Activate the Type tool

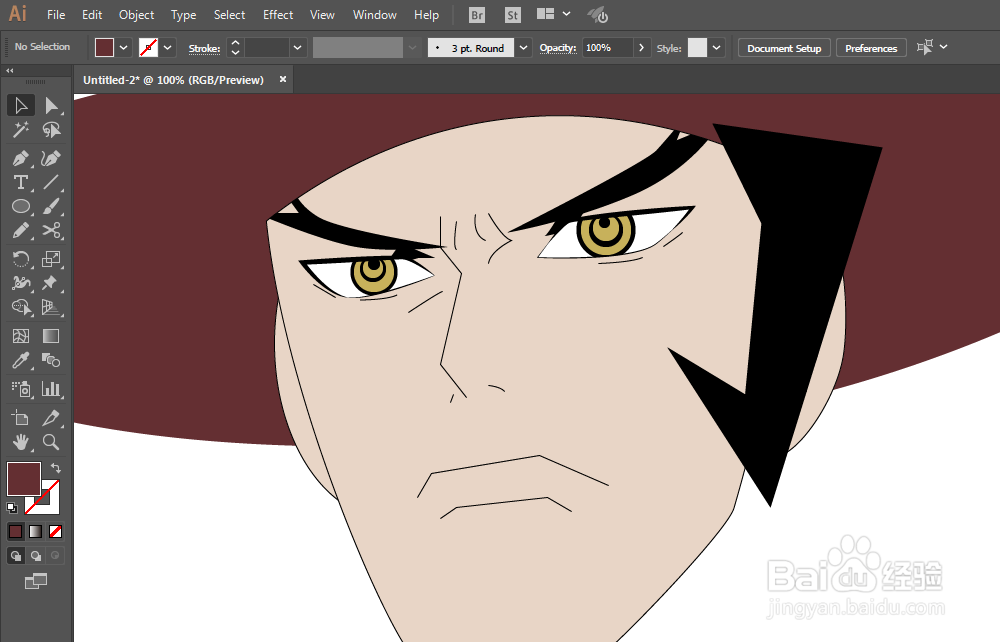coord(20,182)
